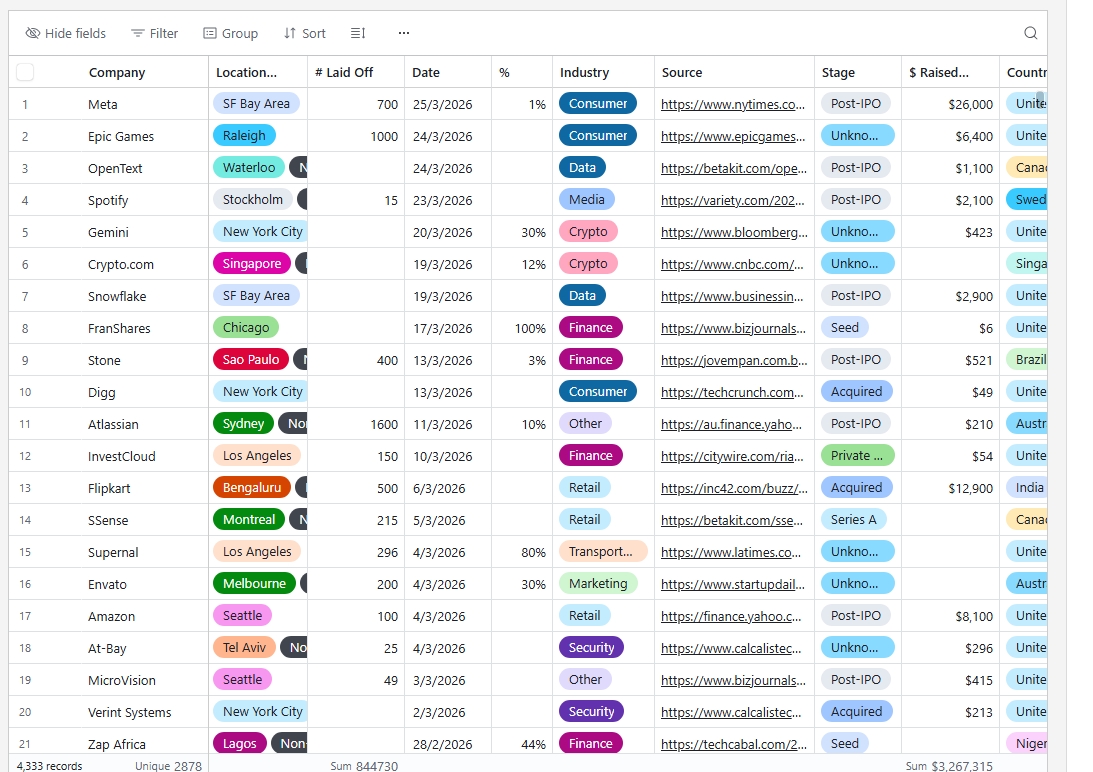Select the 1600 laid off cell
Viewport: 1093px width, 772px height.
pyautogui.click(x=356, y=425)
